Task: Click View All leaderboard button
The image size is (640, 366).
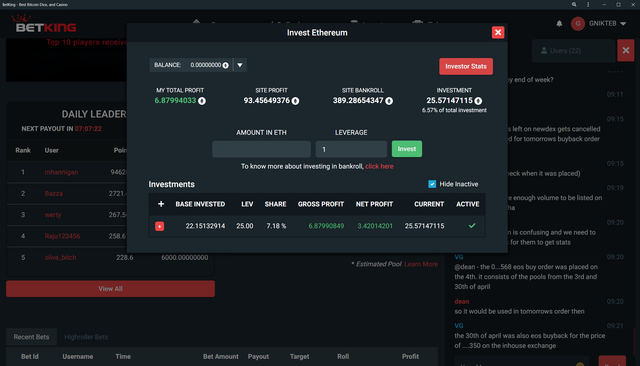Action: (110, 288)
